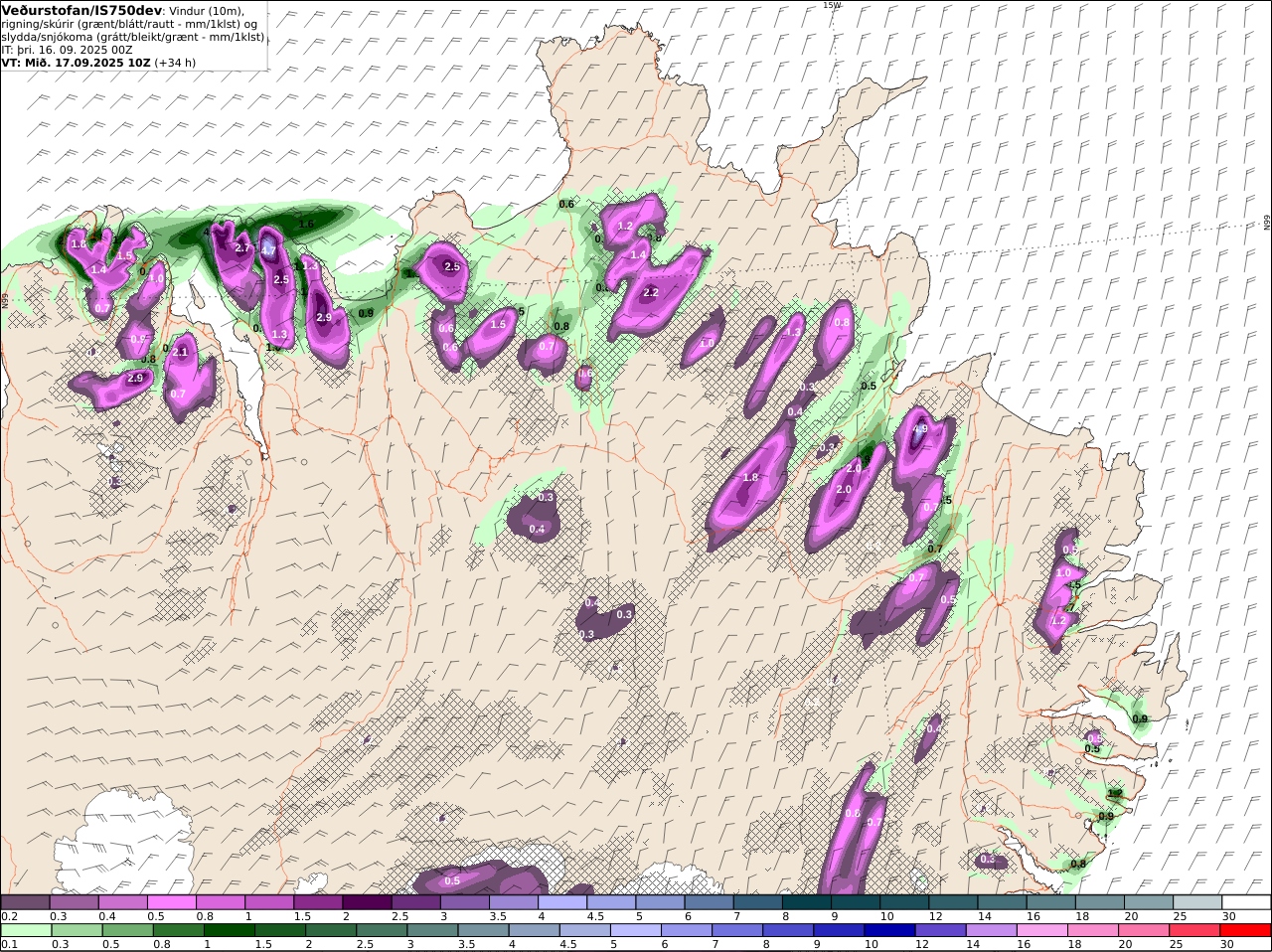Image resolution: width=1272 pixels, height=952 pixels.
Task: Click the 2.2 precipitation value on the map
Action: pyautogui.click(x=651, y=293)
